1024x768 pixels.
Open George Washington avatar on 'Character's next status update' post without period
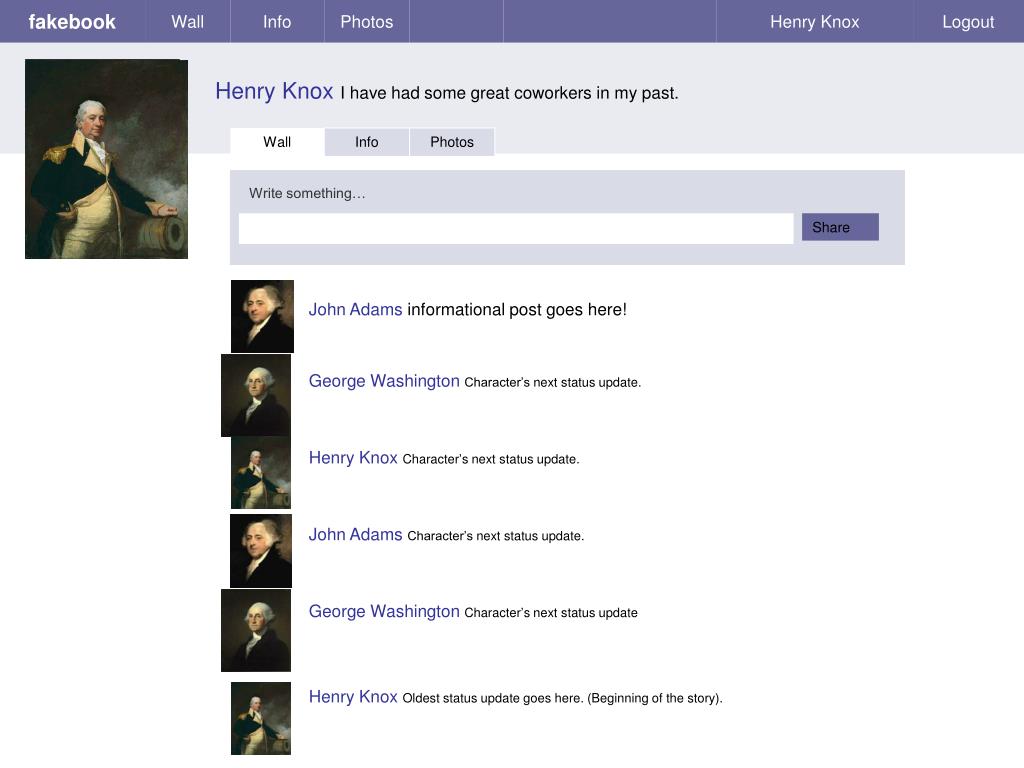[256, 630]
